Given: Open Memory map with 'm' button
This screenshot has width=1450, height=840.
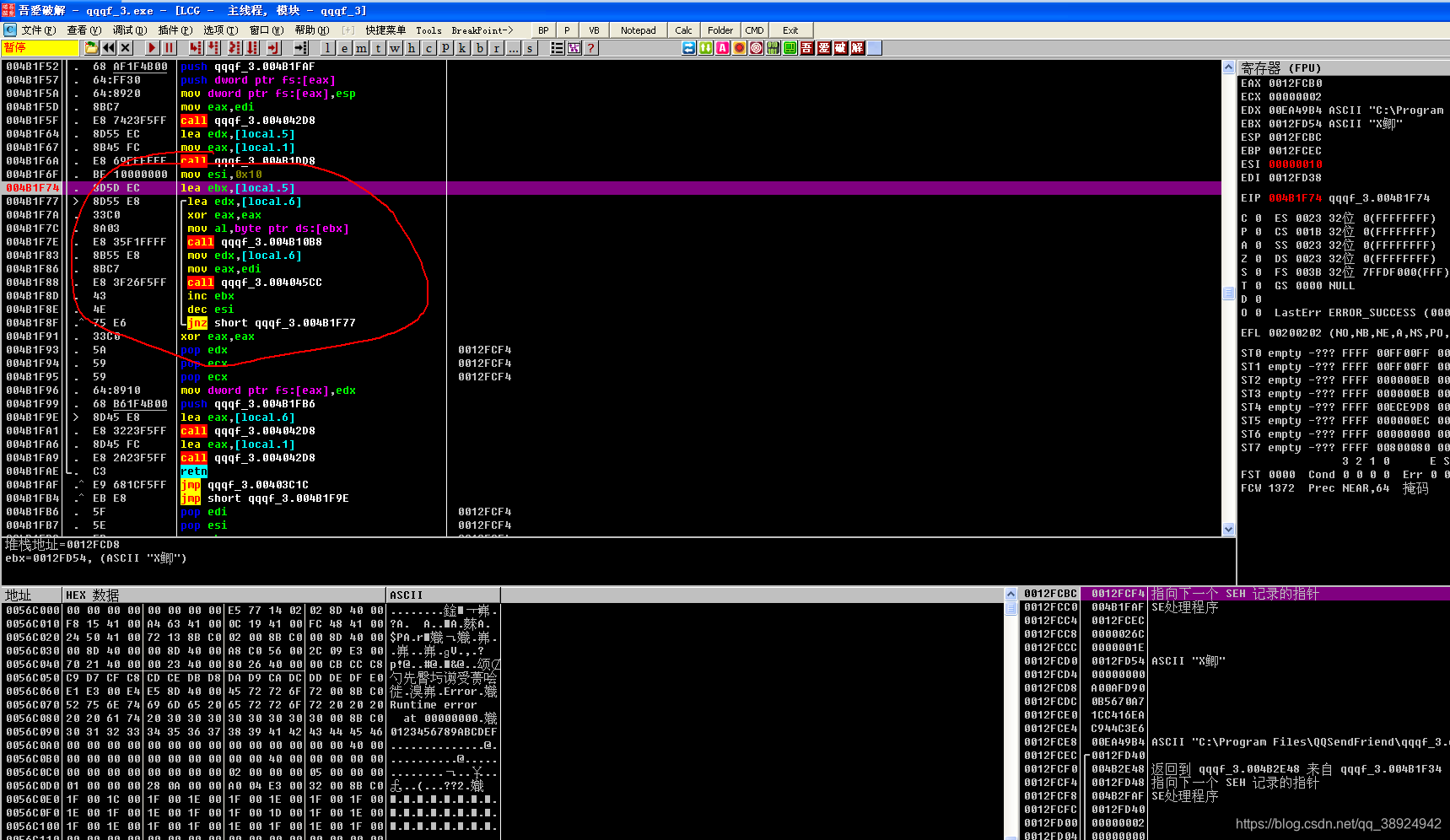Looking at the screenshot, I should pyautogui.click(x=361, y=48).
